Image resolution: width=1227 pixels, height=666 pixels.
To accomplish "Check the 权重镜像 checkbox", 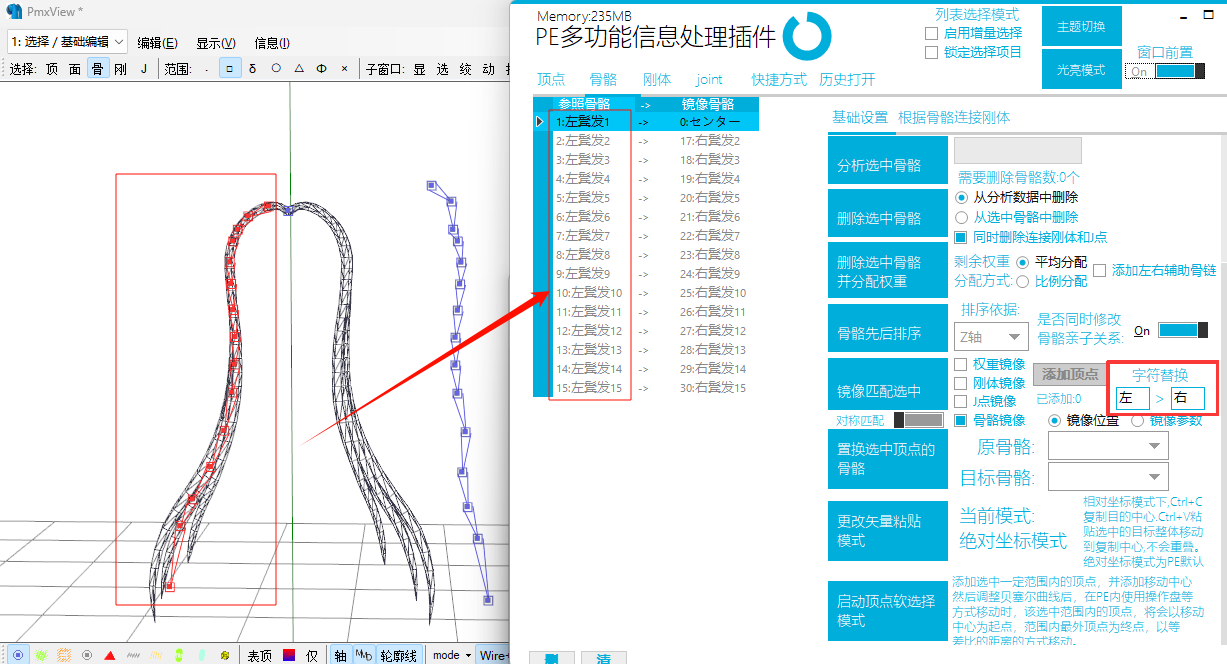I will (961, 365).
